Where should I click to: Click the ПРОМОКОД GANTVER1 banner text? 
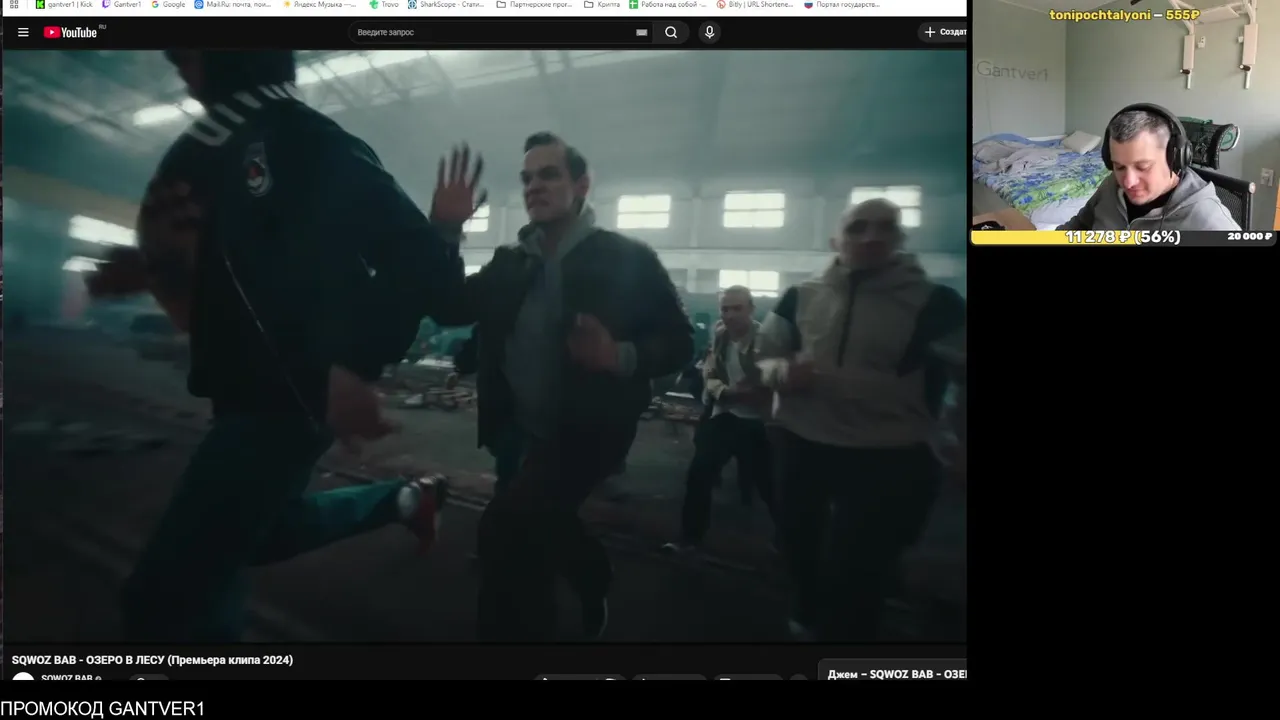pyautogui.click(x=102, y=709)
